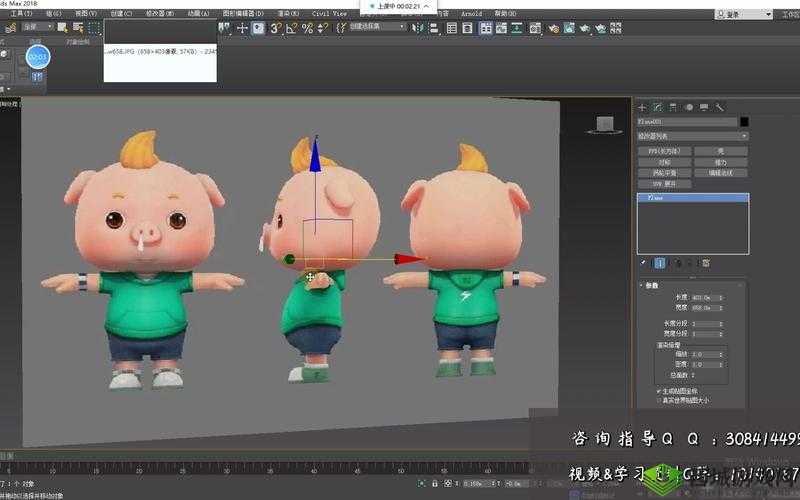Click the Render Production teapot icon
The height and width of the screenshot is (500, 800).
tap(585, 29)
